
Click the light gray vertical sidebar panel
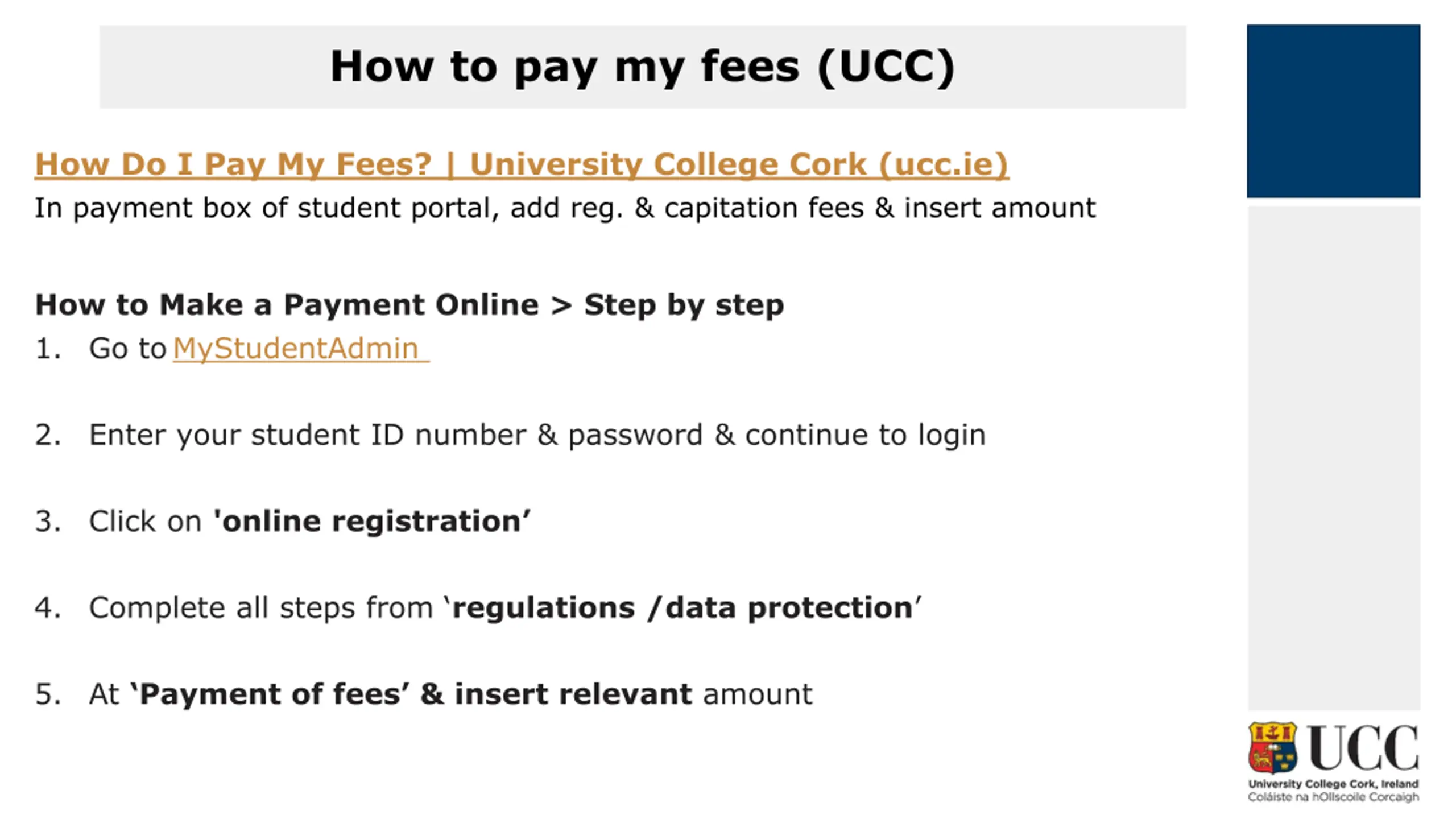pyautogui.click(x=1333, y=458)
